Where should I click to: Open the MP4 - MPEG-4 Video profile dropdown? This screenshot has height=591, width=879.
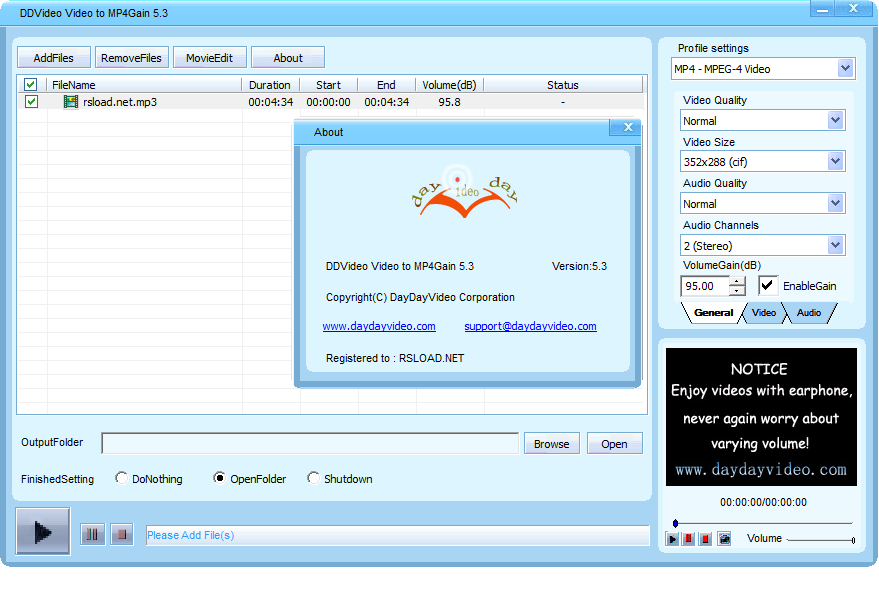point(845,69)
